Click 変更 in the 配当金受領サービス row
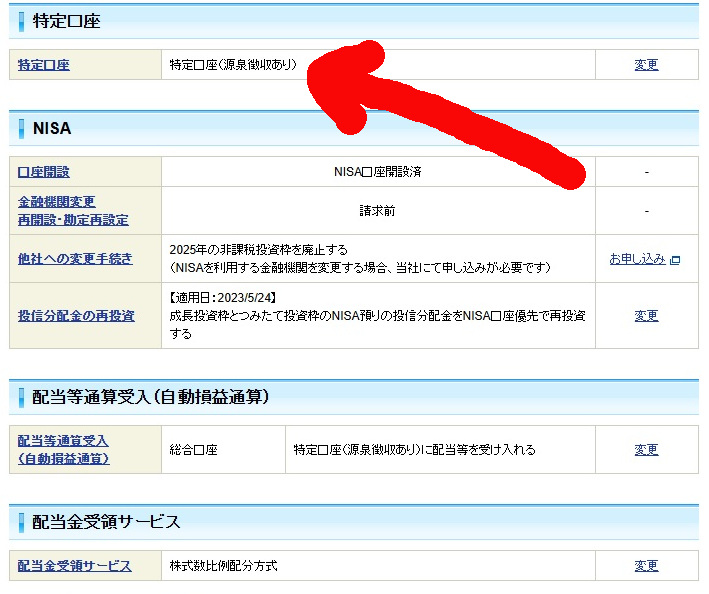Image resolution: width=709 pixels, height=594 pixels. tap(646, 566)
